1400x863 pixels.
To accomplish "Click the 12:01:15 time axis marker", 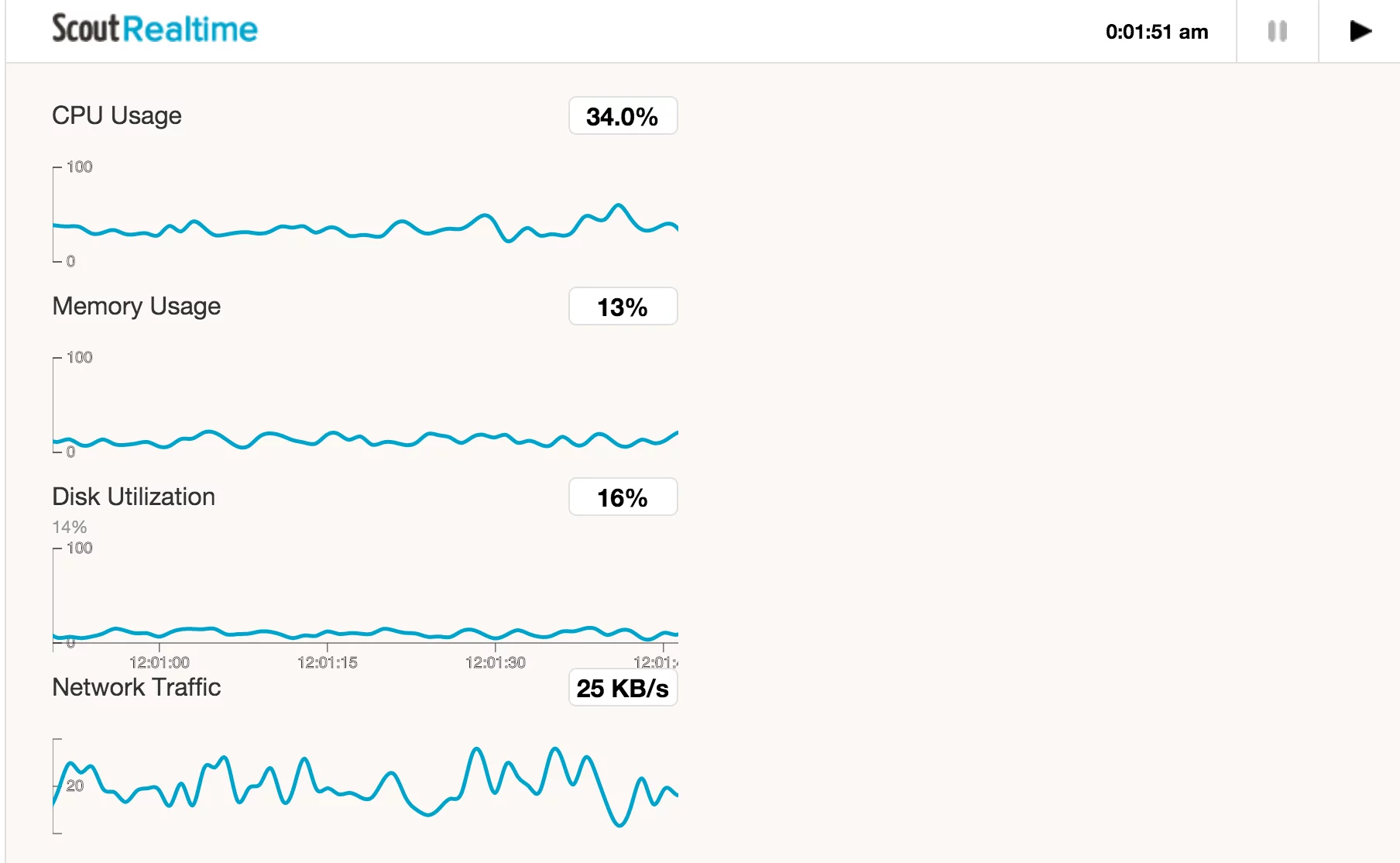I will 328,662.
